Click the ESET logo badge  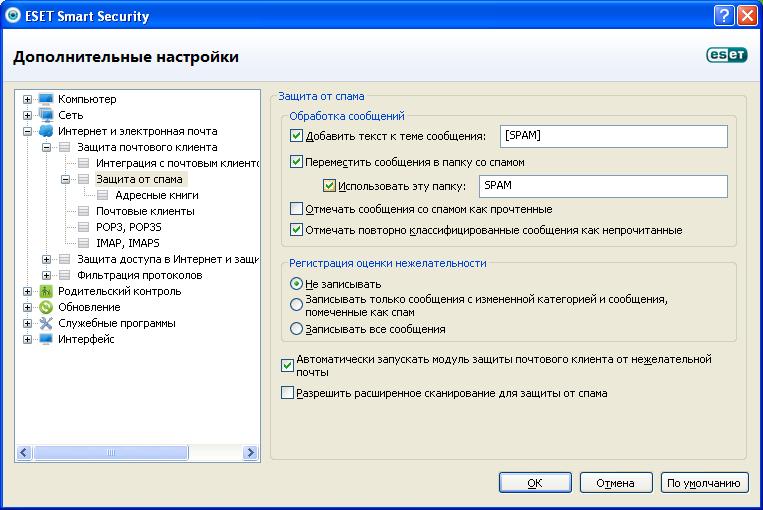coord(727,55)
